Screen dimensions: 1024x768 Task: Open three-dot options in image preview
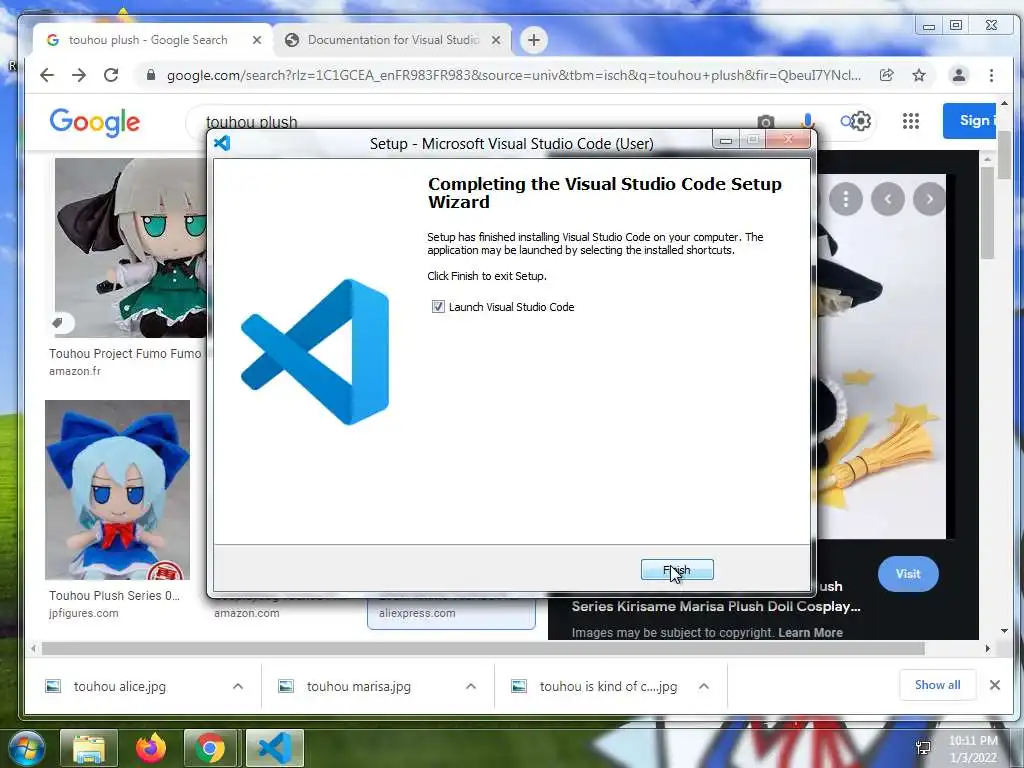click(846, 199)
